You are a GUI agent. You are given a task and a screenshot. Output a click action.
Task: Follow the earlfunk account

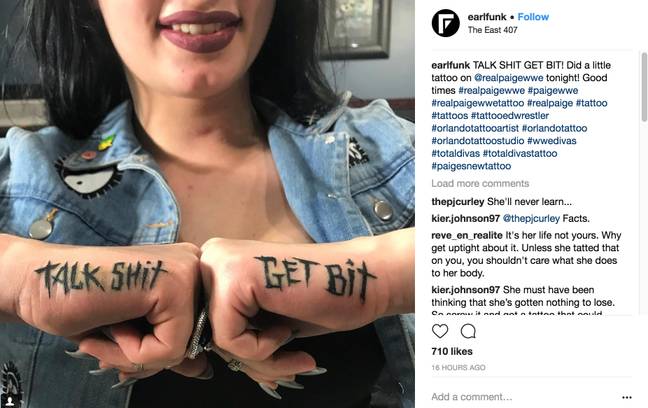tap(533, 17)
